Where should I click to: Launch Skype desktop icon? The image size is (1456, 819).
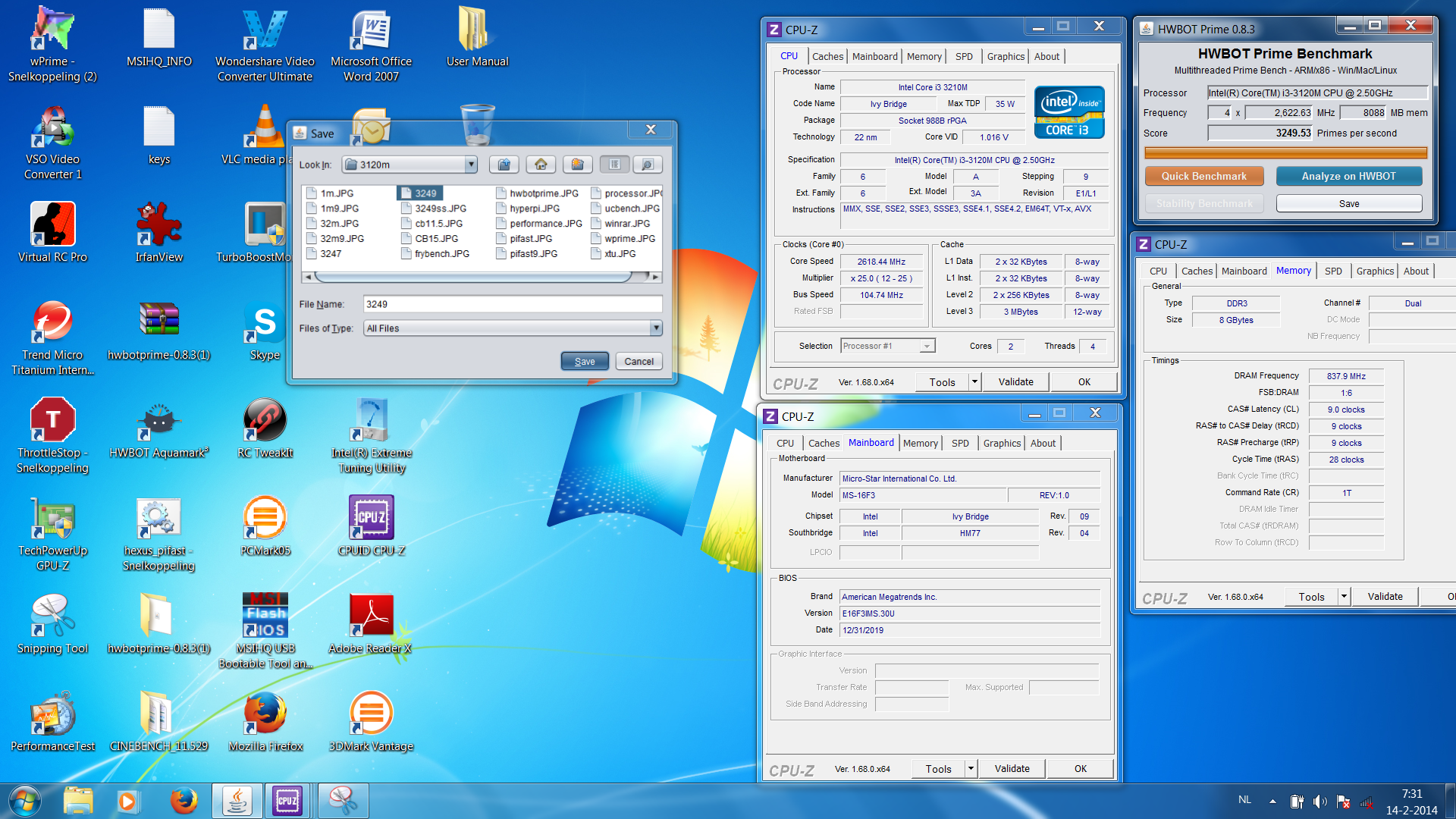(x=265, y=331)
